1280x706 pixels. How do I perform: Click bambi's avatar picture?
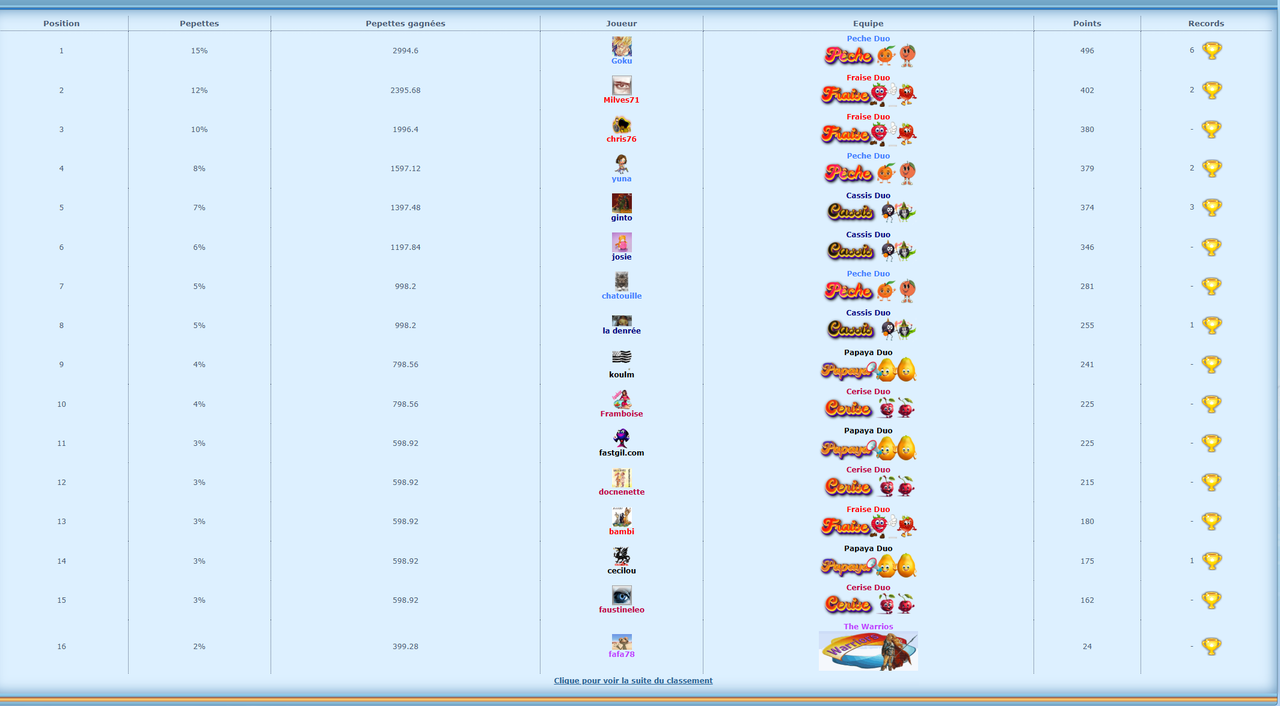[621, 517]
